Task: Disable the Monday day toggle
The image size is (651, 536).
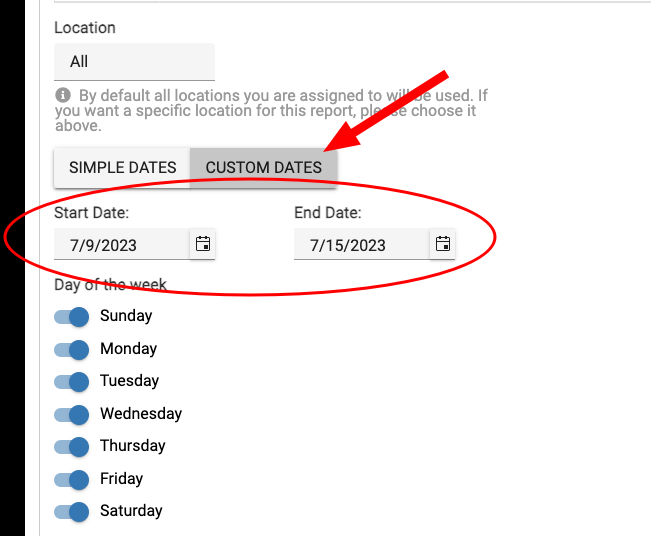Action: (72, 349)
